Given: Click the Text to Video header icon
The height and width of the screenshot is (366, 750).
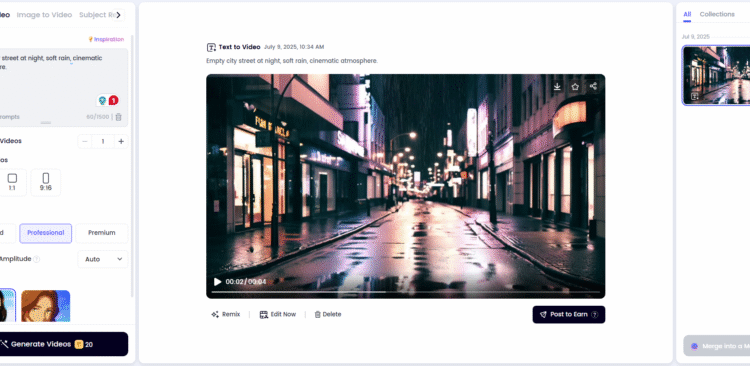Looking at the screenshot, I should [x=211, y=47].
